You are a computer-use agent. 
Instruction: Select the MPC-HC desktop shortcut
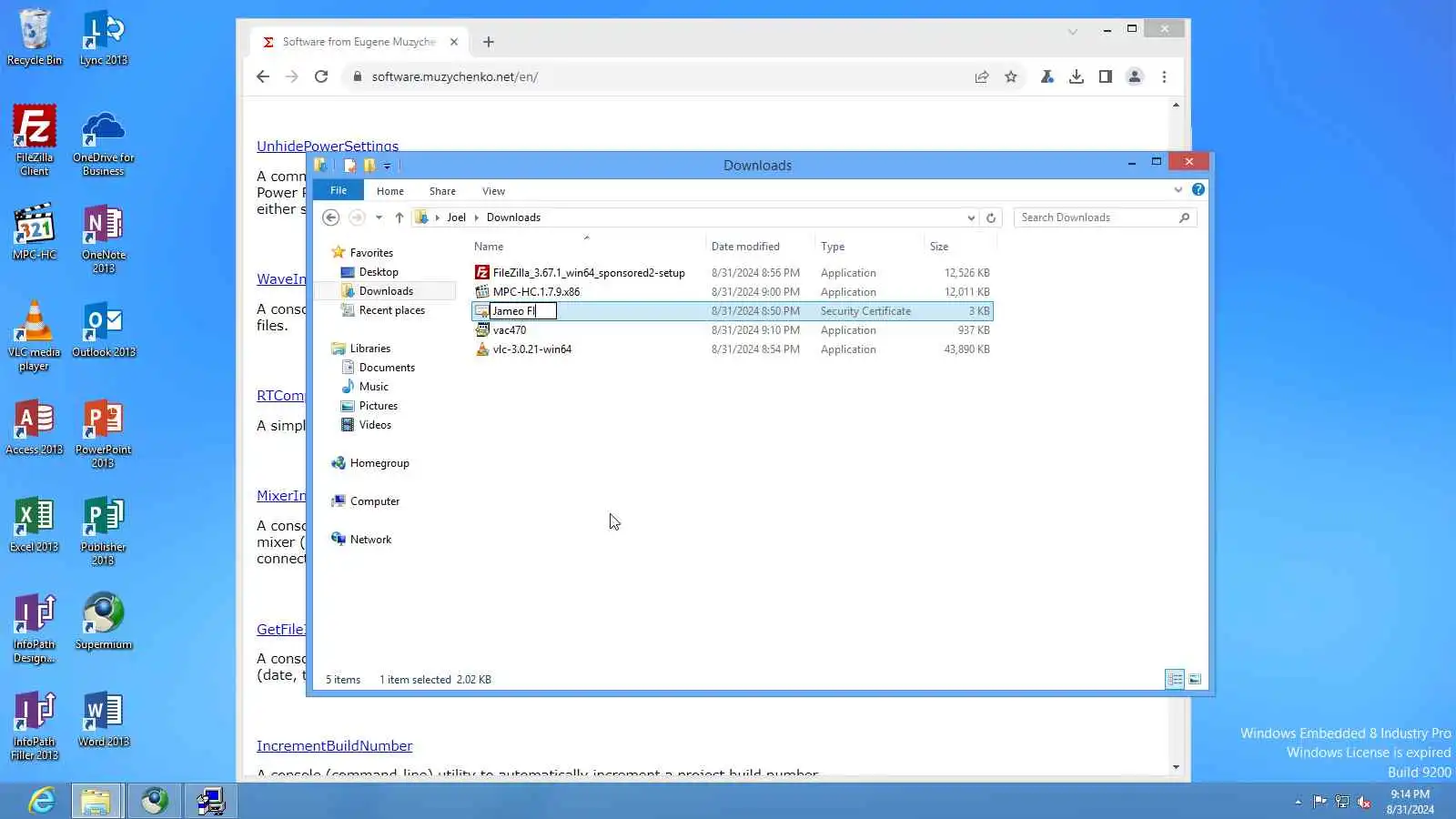pos(35,231)
